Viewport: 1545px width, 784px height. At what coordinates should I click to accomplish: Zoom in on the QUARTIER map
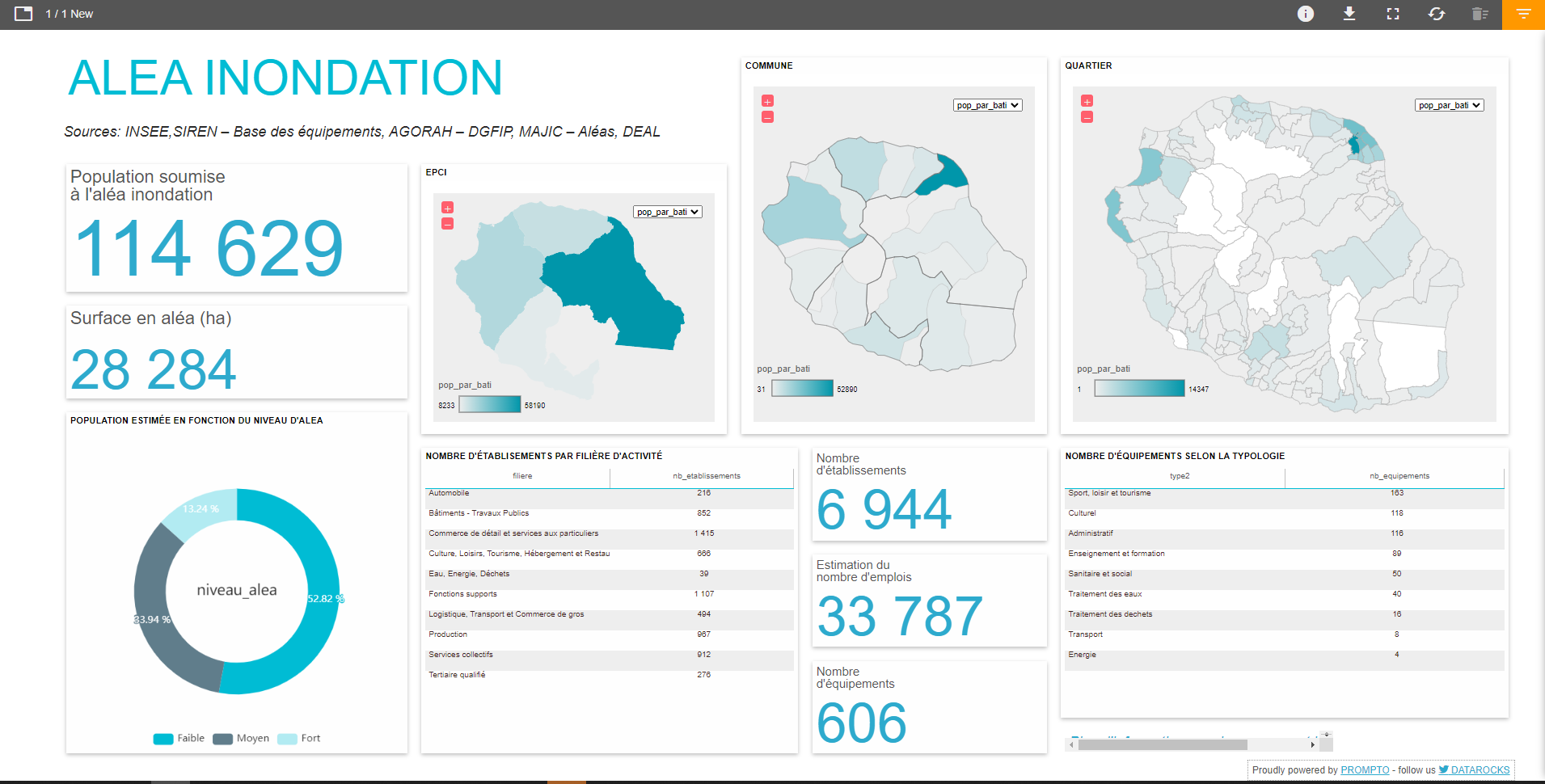[x=1087, y=101]
